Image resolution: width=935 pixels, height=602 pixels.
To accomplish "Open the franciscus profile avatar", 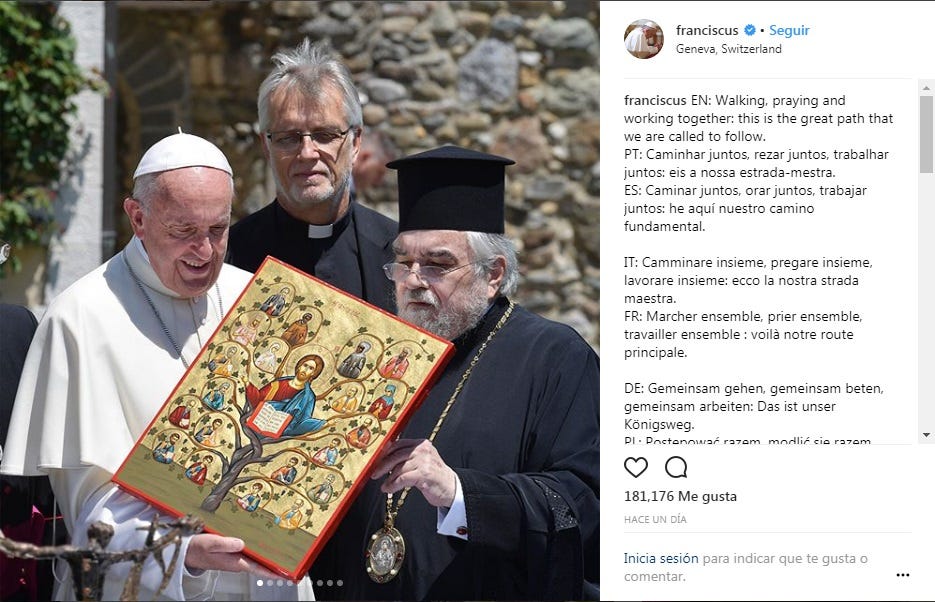I will (x=643, y=39).
